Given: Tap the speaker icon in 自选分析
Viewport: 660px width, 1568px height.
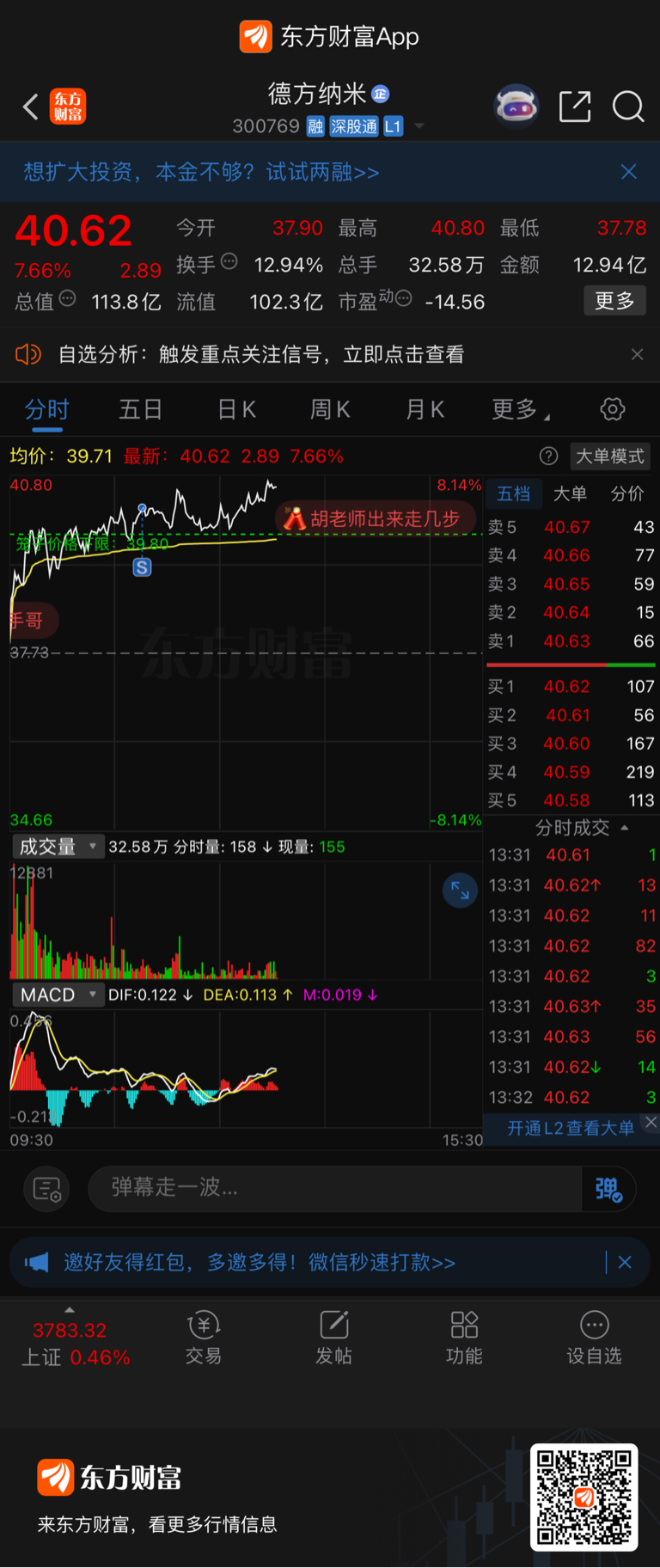Looking at the screenshot, I should pos(28,354).
